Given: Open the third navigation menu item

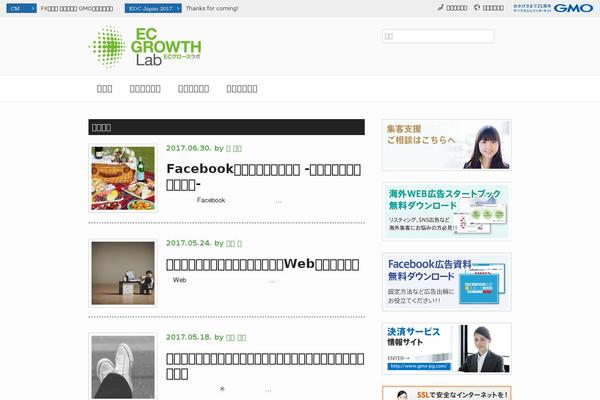Looking at the screenshot, I should [x=193, y=89].
